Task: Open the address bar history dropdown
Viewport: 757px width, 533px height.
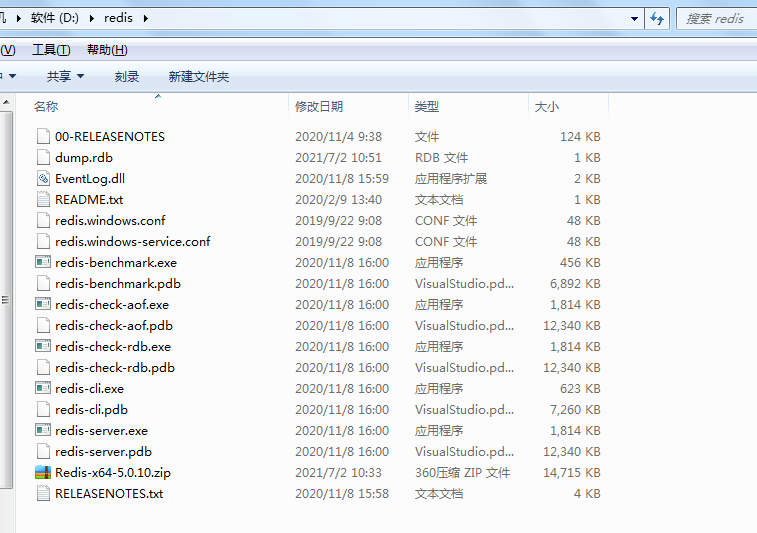Action: pyautogui.click(x=634, y=19)
